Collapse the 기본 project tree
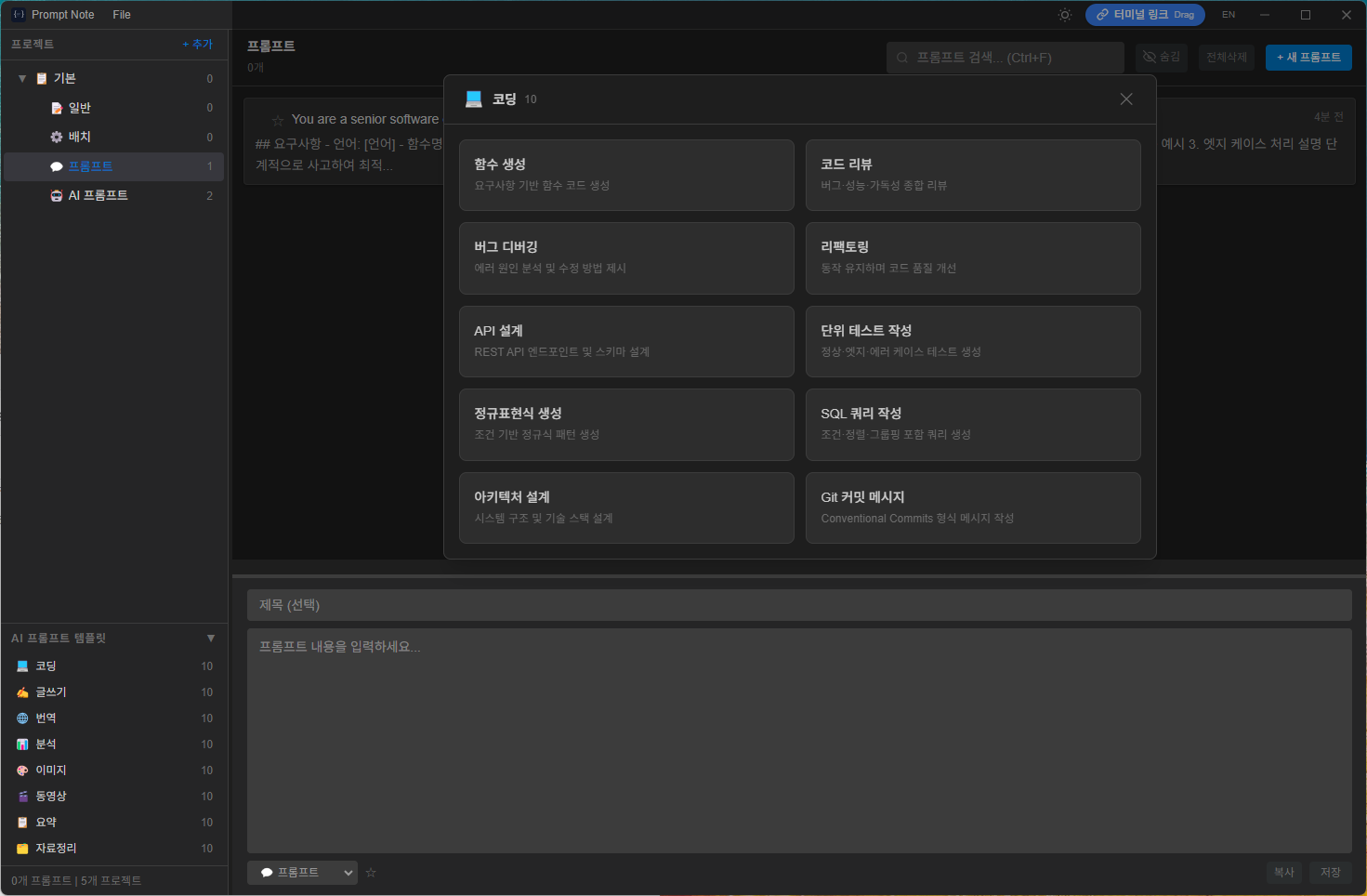The width and height of the screenshot is (1367, 896). pos(20,78)
